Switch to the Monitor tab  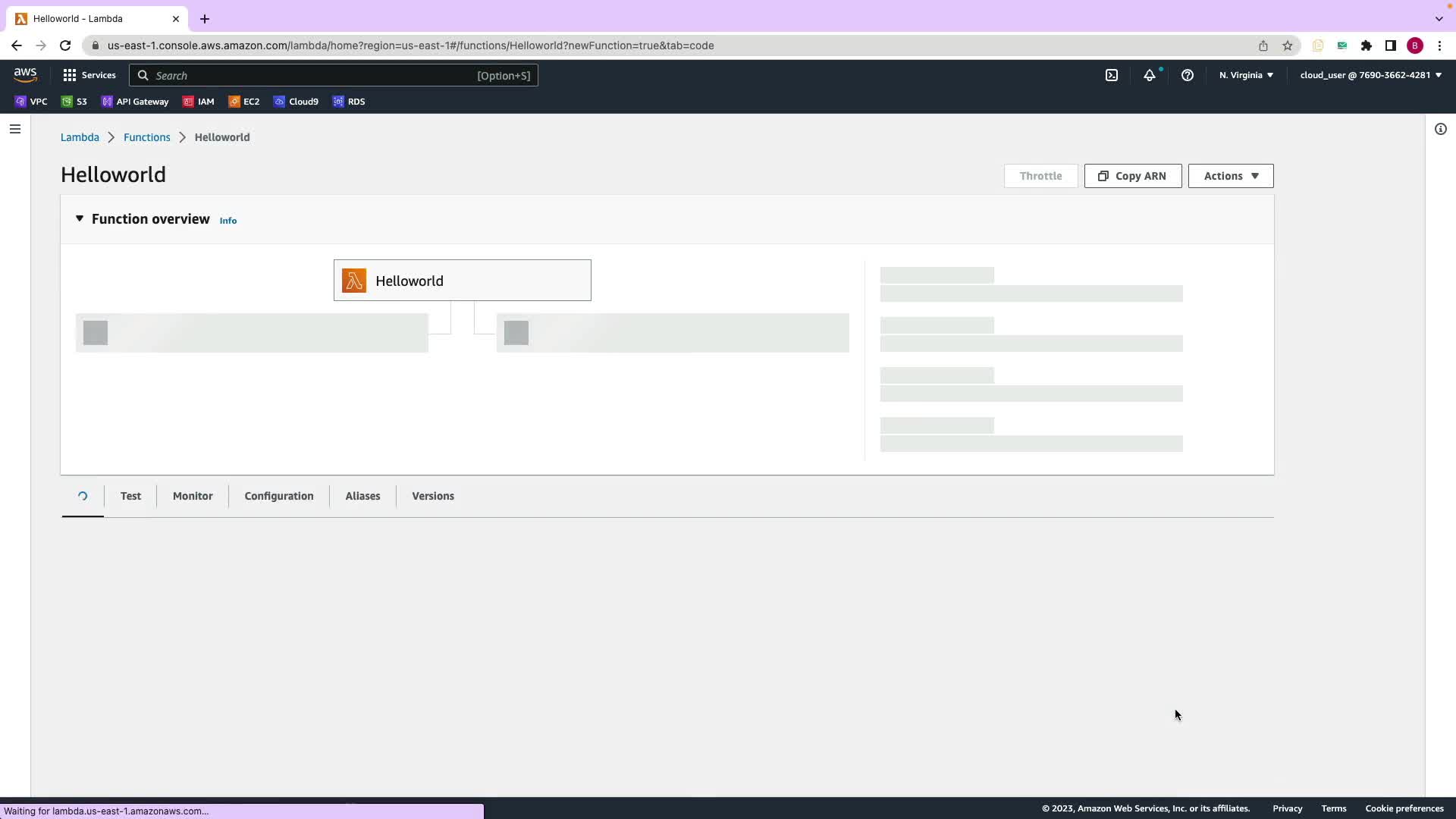(x=193, y=496)
